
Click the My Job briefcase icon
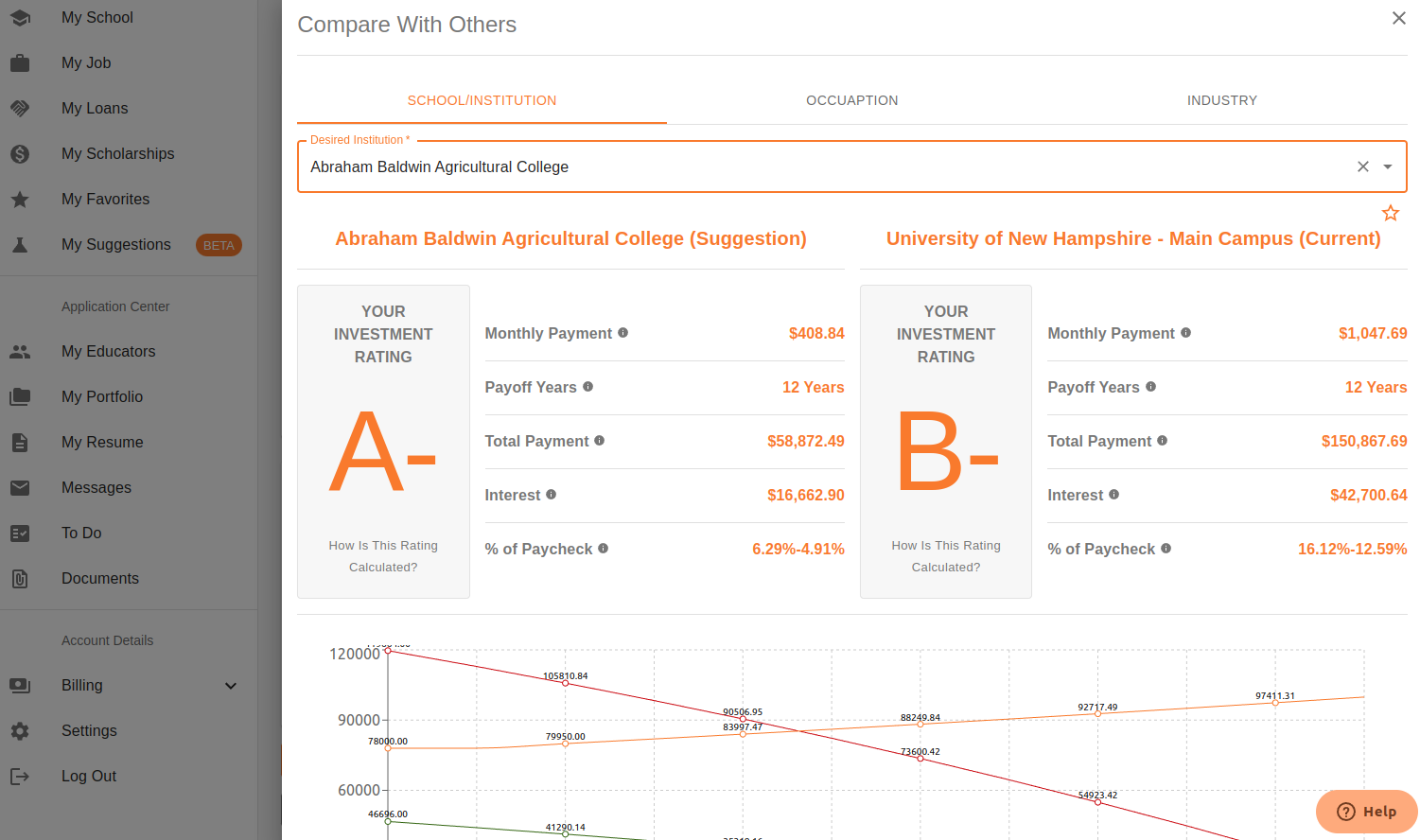pyautogui.click(x=20, y=63)
